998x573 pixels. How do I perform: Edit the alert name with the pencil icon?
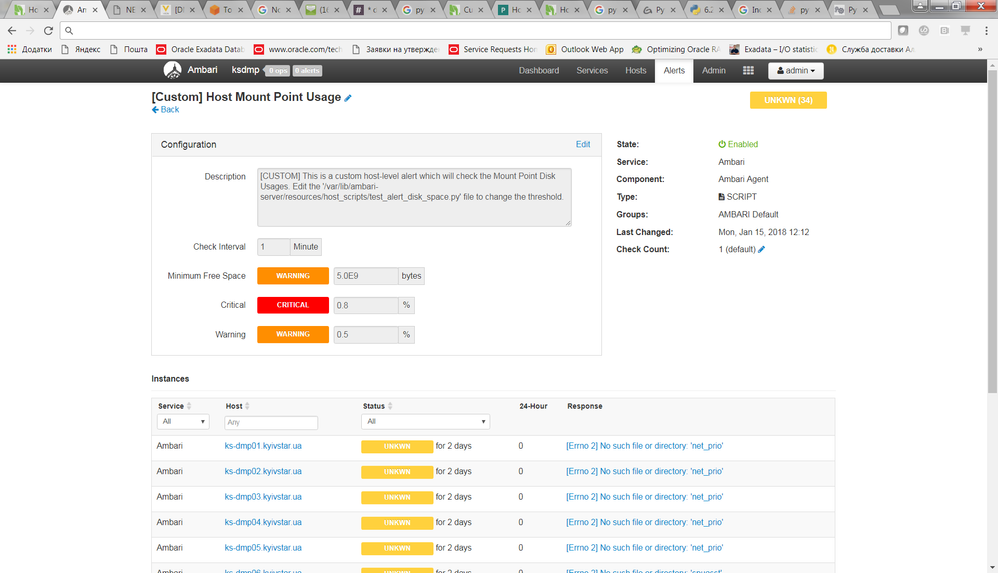coord(348,98)
